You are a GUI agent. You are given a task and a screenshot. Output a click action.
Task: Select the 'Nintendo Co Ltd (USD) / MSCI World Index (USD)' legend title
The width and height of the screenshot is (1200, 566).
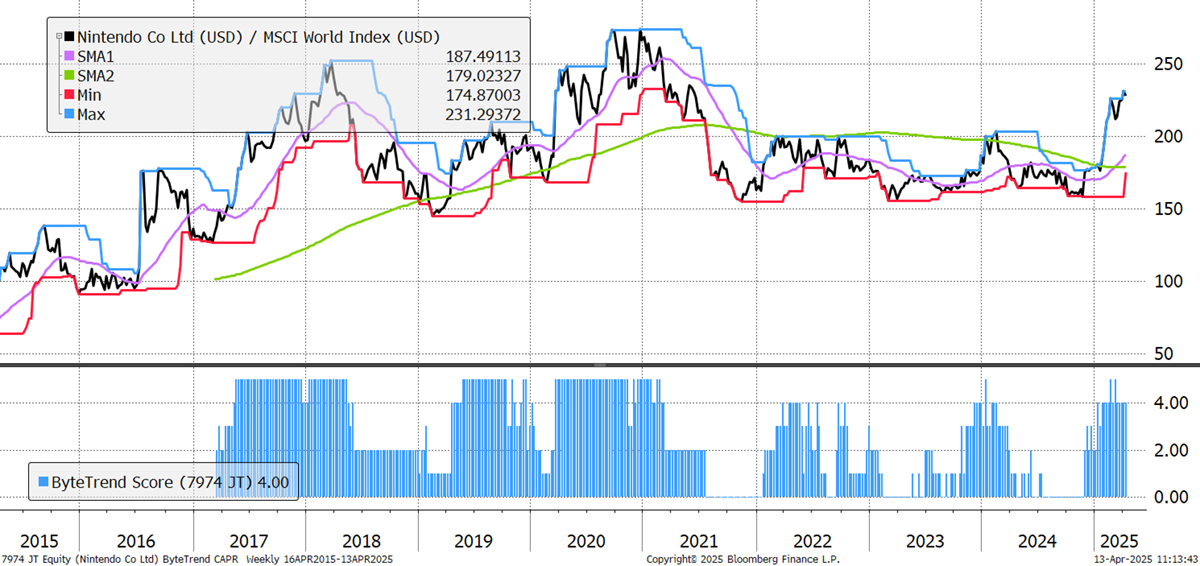point(259,38)
